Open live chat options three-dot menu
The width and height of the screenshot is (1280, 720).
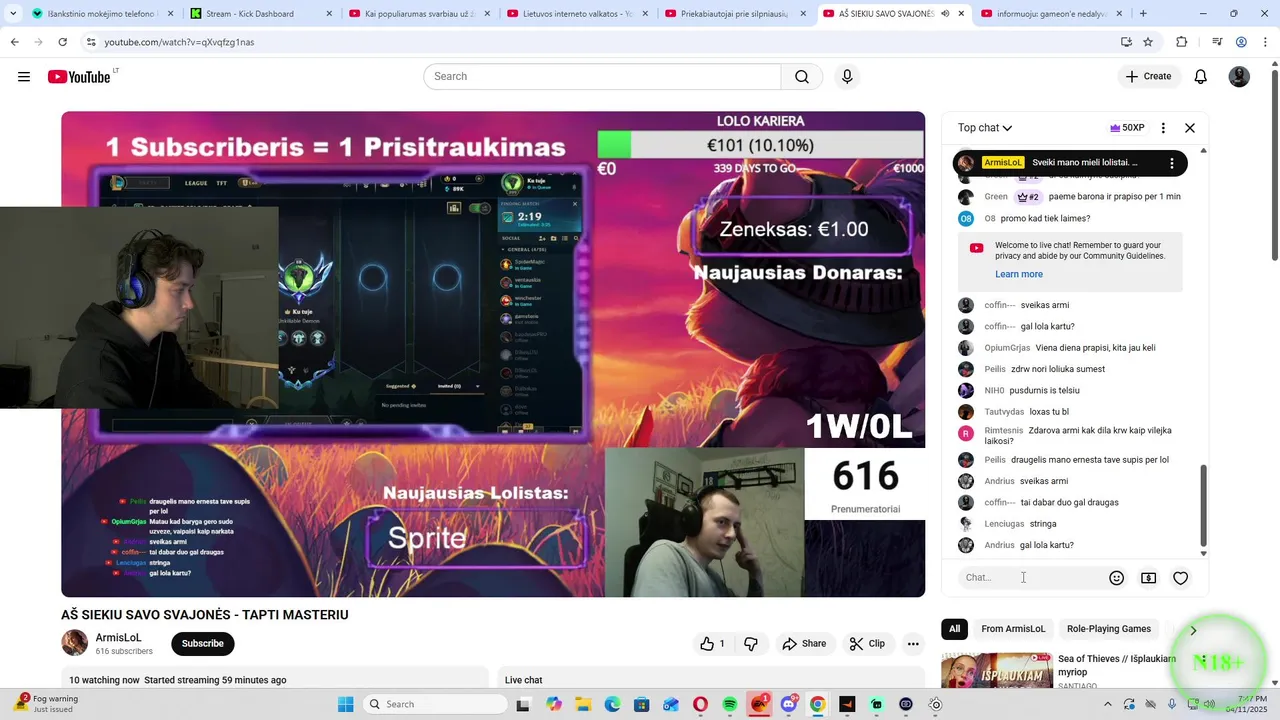(1163, 128)
